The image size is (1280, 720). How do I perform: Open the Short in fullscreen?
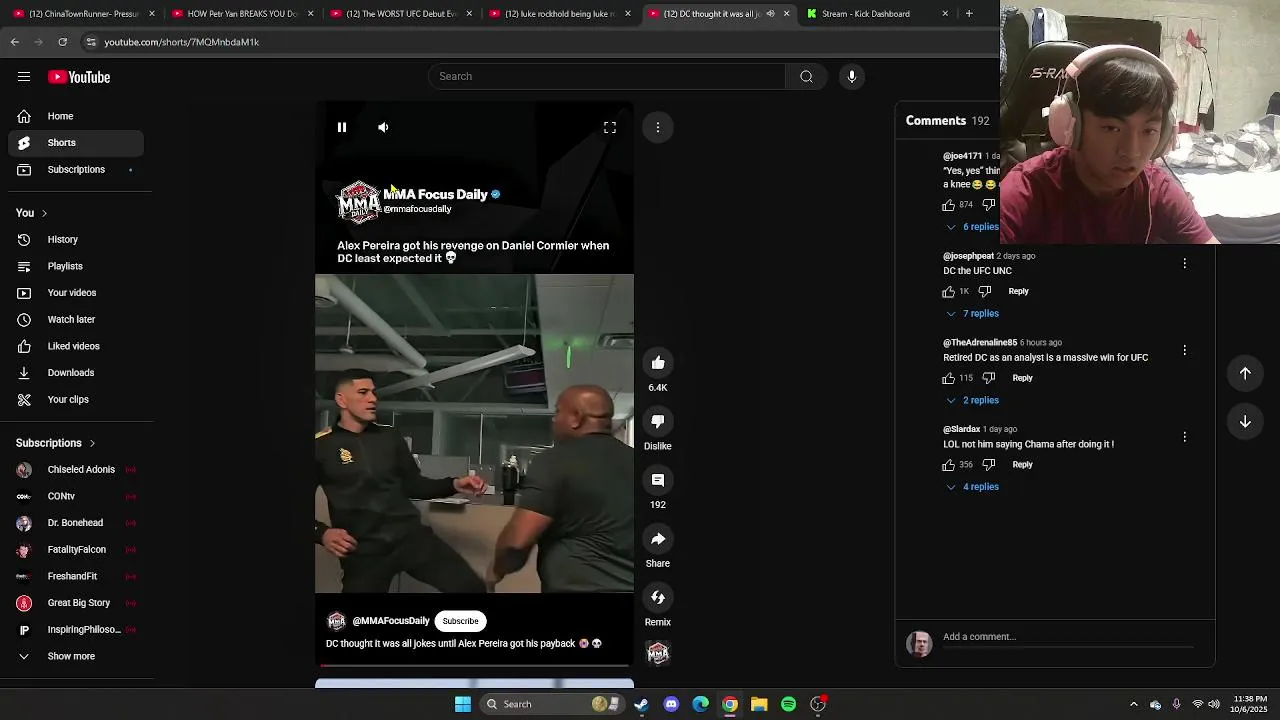click(x=610, y=128)
